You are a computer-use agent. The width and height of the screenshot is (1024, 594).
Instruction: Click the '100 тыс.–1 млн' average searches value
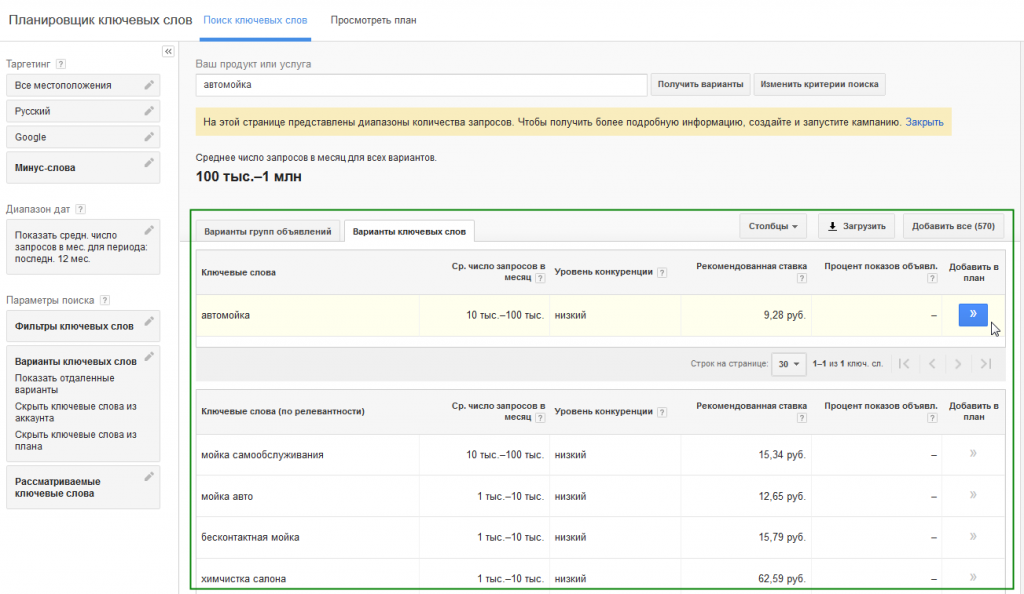pyautogui.click(x=249, y=177)
